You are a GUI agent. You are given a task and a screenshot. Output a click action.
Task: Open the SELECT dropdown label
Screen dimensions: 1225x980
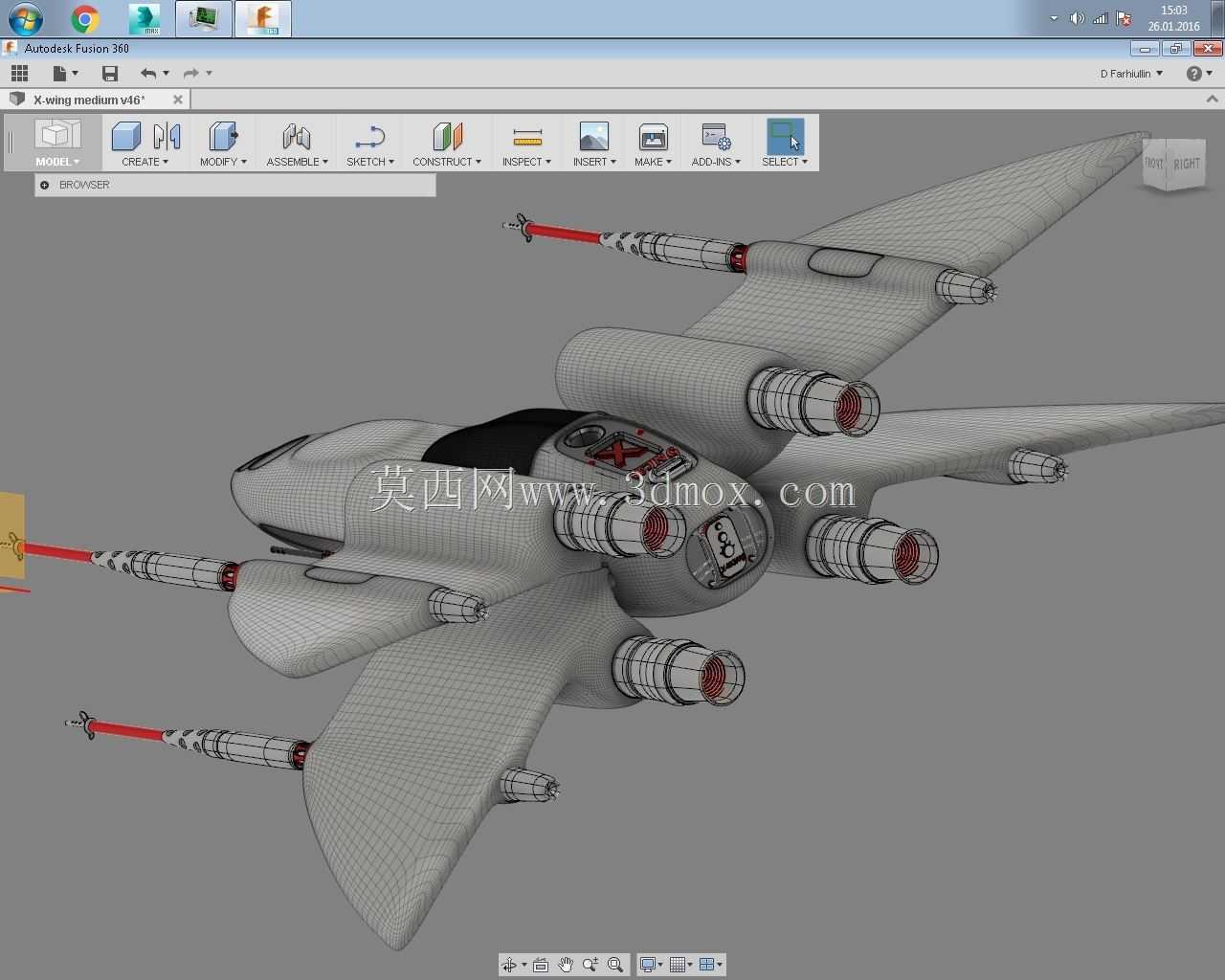point(785,162)
